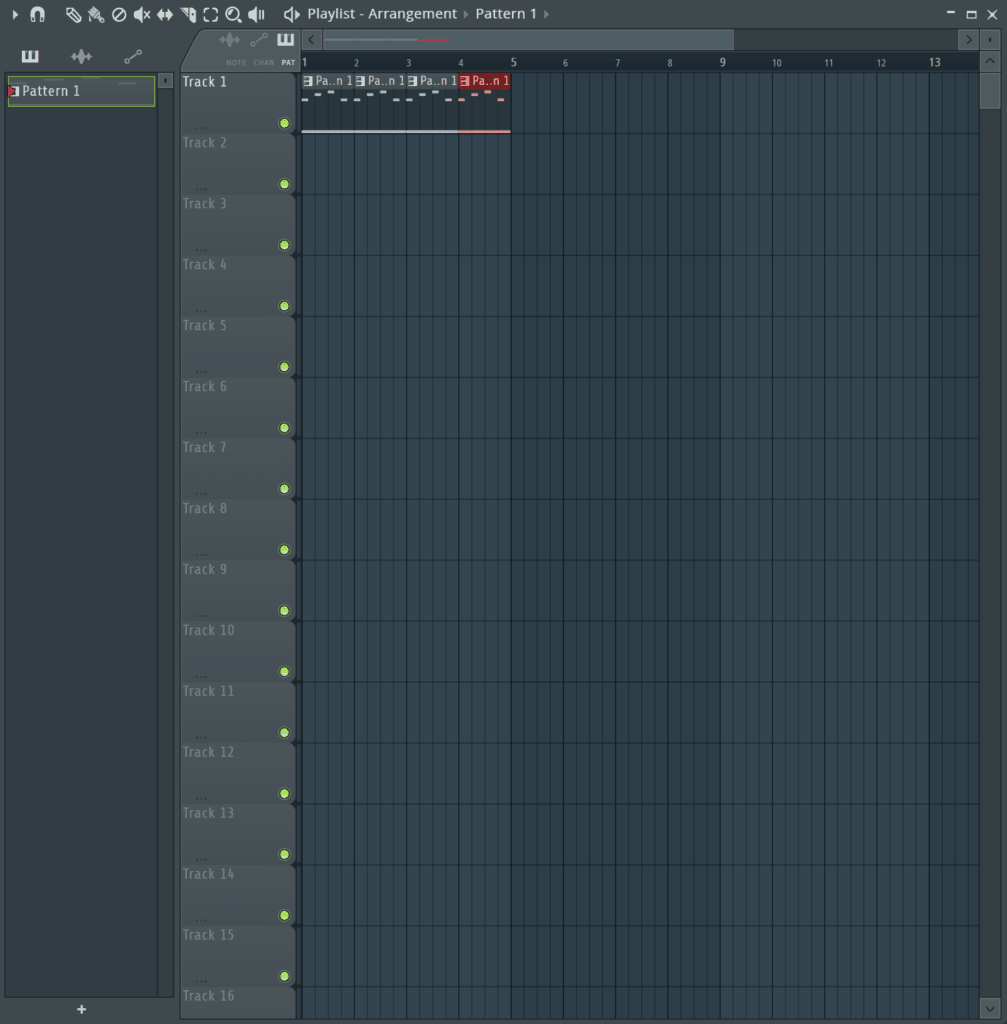Open the Arrangement breadcrumb menu
The width and height of the screenshot is (1007, 1024).
coord(412,14)
